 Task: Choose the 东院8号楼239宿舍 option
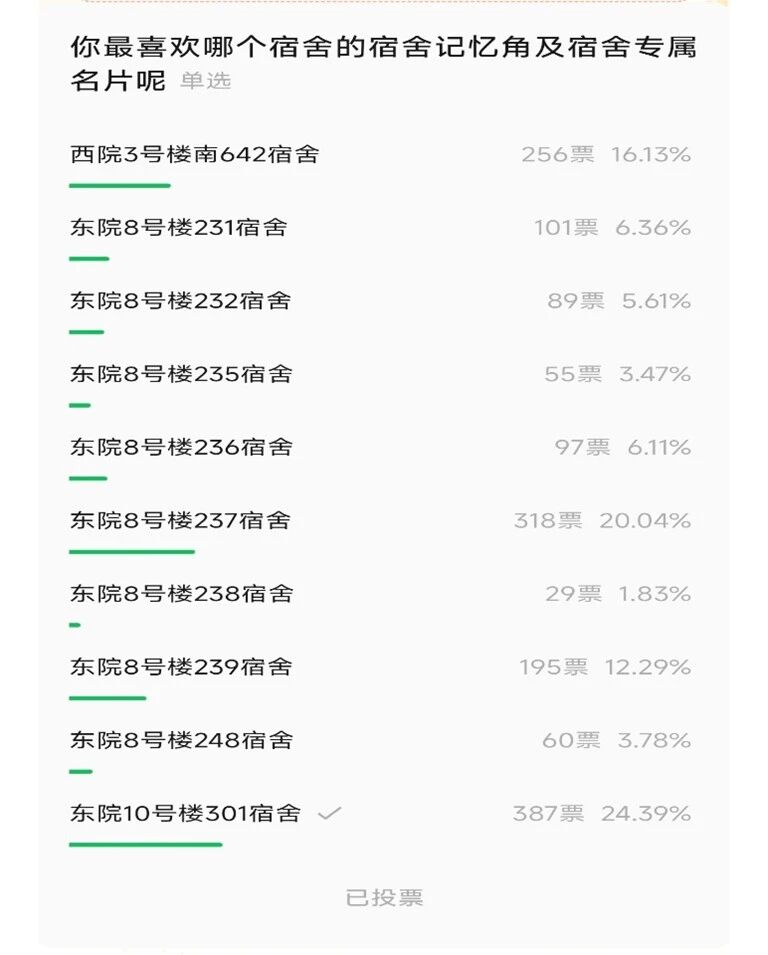click(181, 667)
